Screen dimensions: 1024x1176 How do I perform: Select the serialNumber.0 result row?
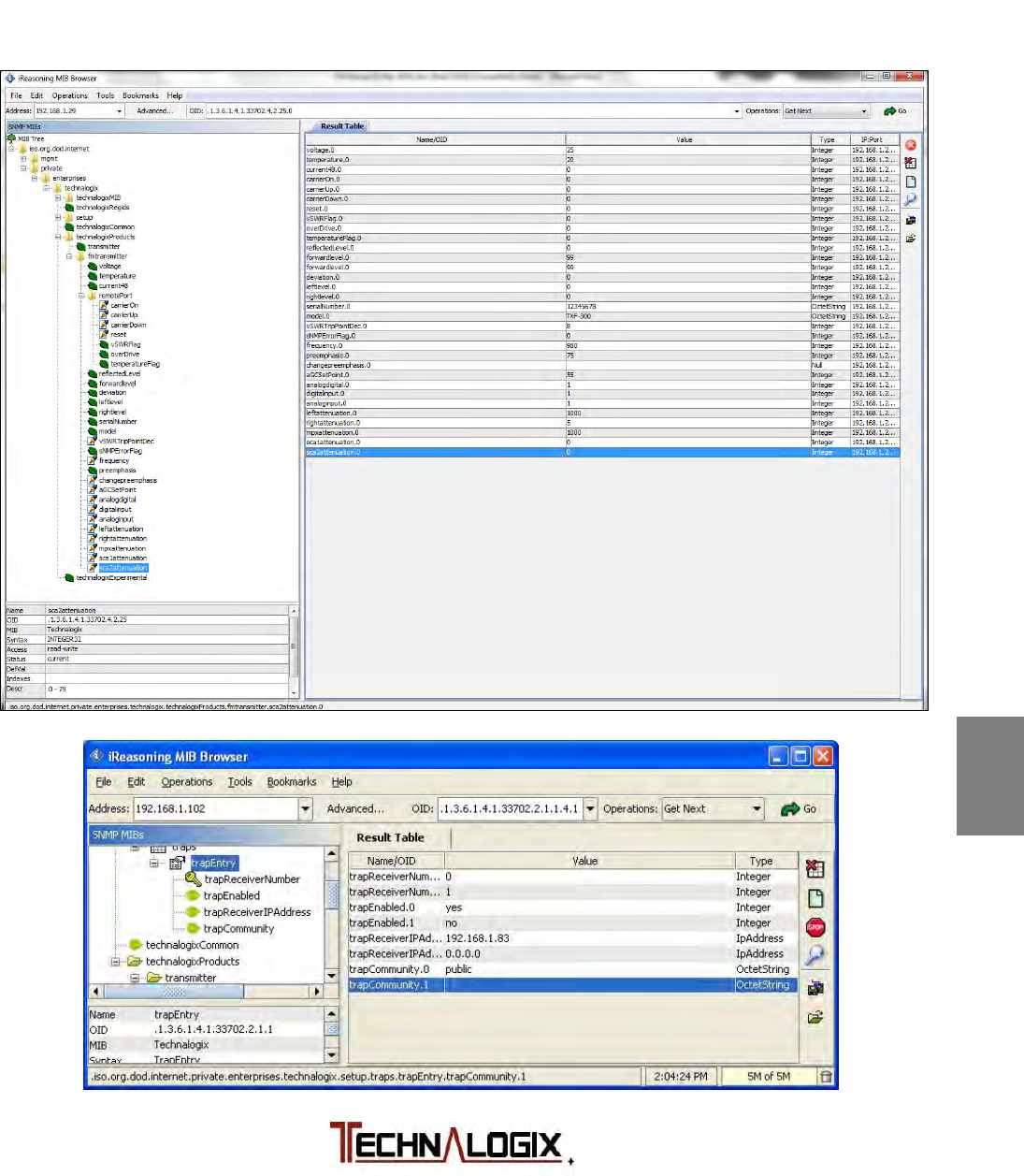pyautogui.click(x=601, y=307)
